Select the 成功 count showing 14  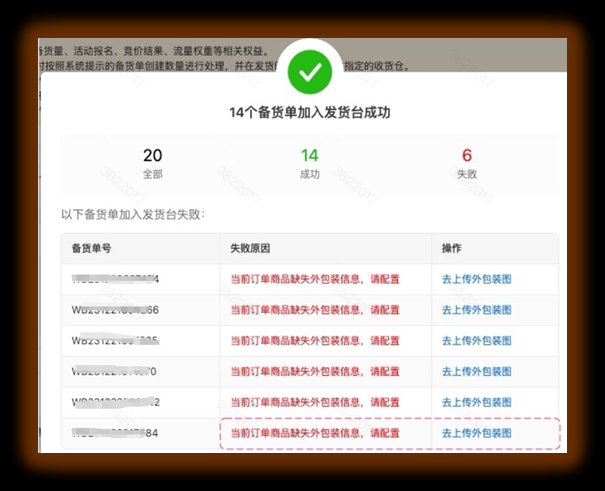(309, 163)
